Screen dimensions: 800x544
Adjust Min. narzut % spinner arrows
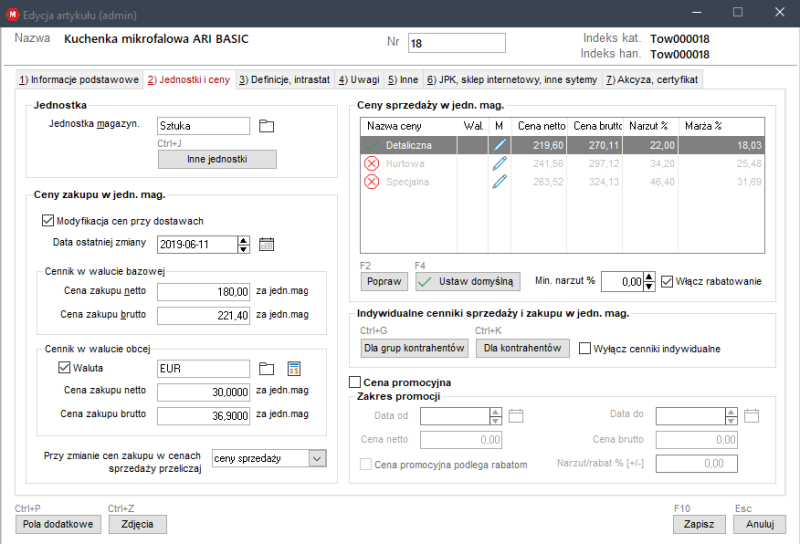click(x=648, y=282)
